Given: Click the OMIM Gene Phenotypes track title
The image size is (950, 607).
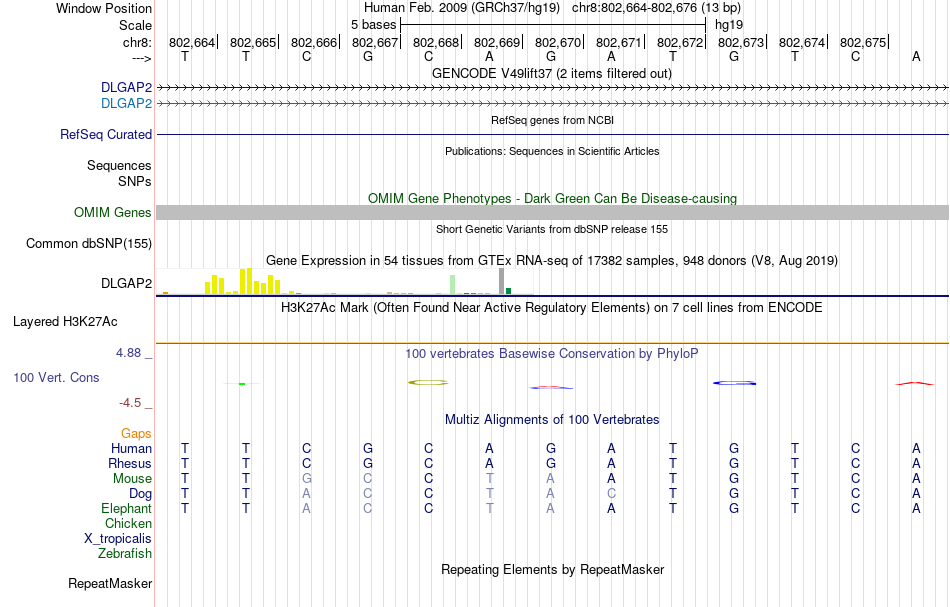Looking at the screenshot, I should (552, 199).
